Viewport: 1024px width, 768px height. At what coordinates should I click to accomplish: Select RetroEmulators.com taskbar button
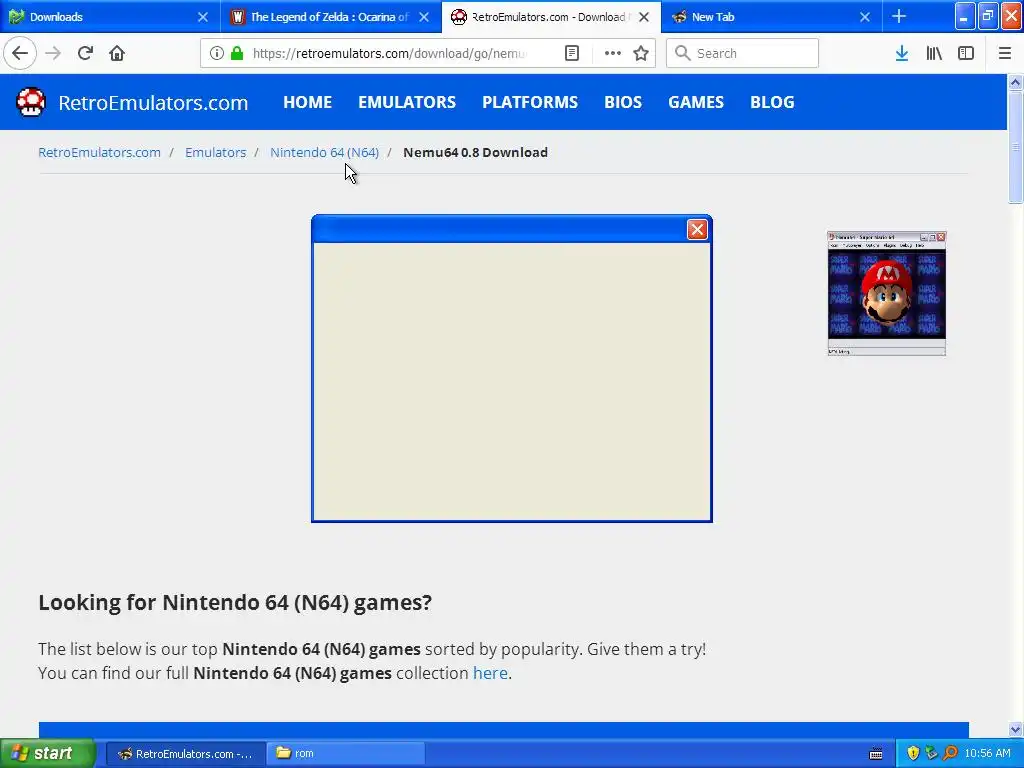pyautogui.click(x=185, y=754)
